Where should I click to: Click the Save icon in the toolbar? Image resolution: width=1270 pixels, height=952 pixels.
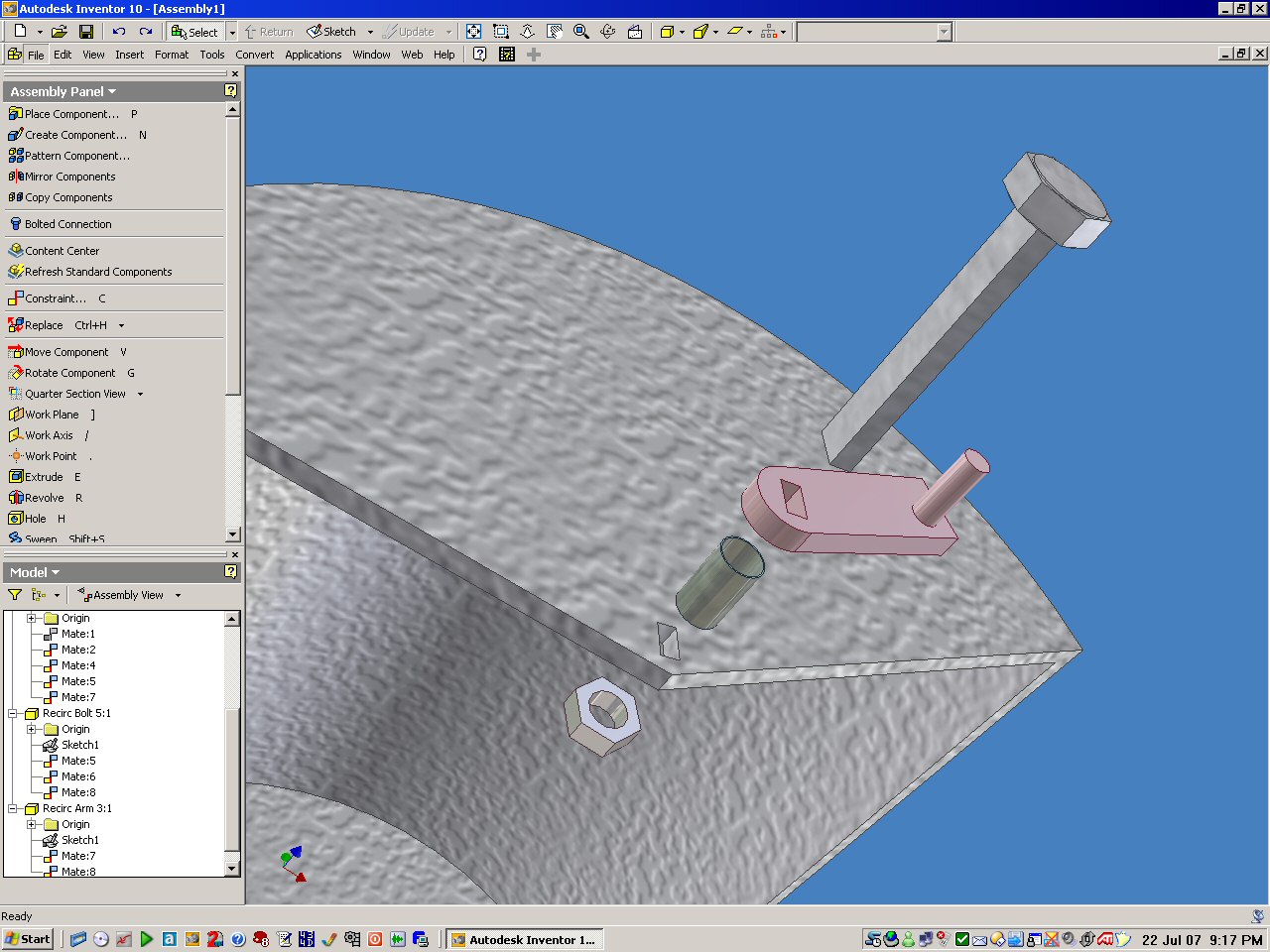pos(86,32)
